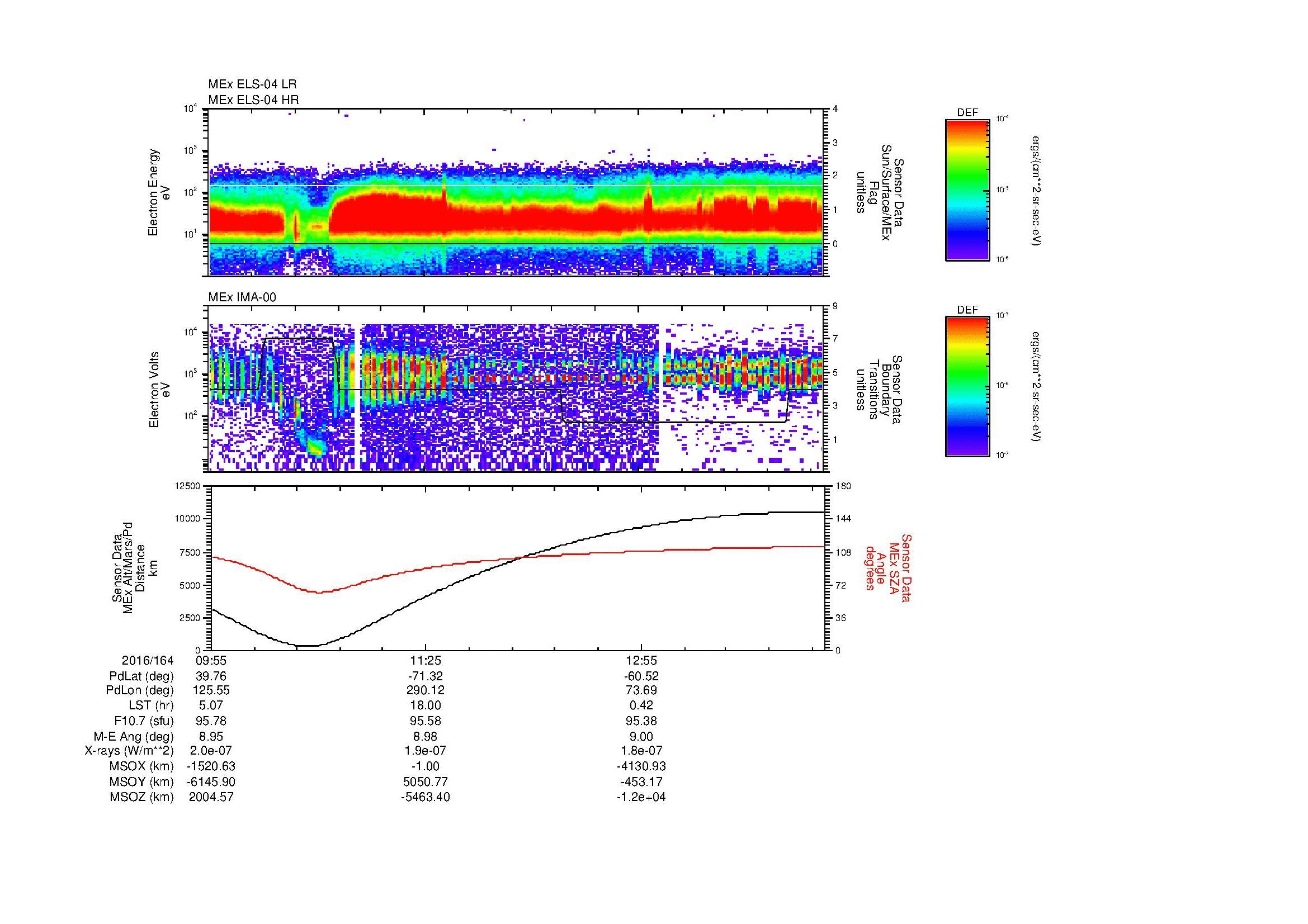Screen dimensions: 1308x924
Task: Click time tick label '12:55'
Action: pos(641,660)
